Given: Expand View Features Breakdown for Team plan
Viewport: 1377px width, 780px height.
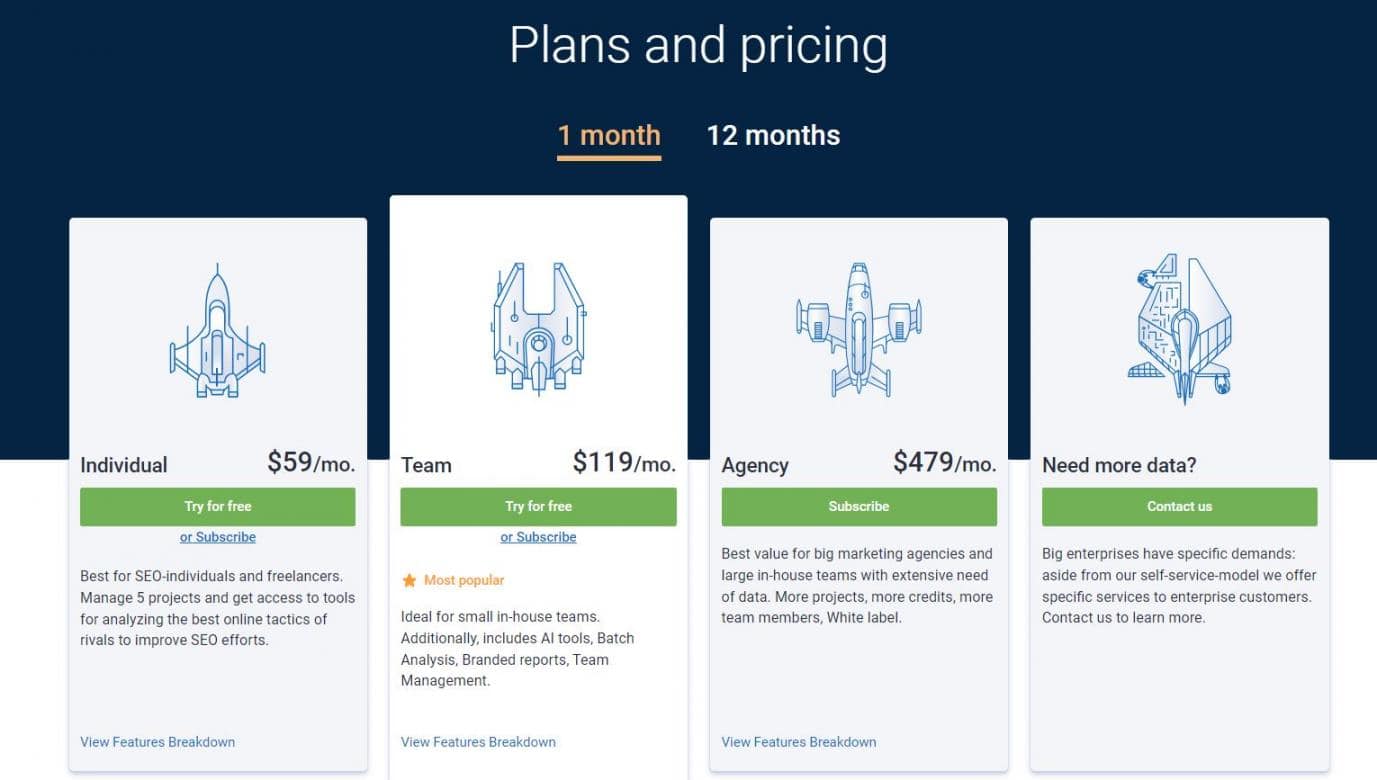Looking at the screenshot, I should [478, 742].
